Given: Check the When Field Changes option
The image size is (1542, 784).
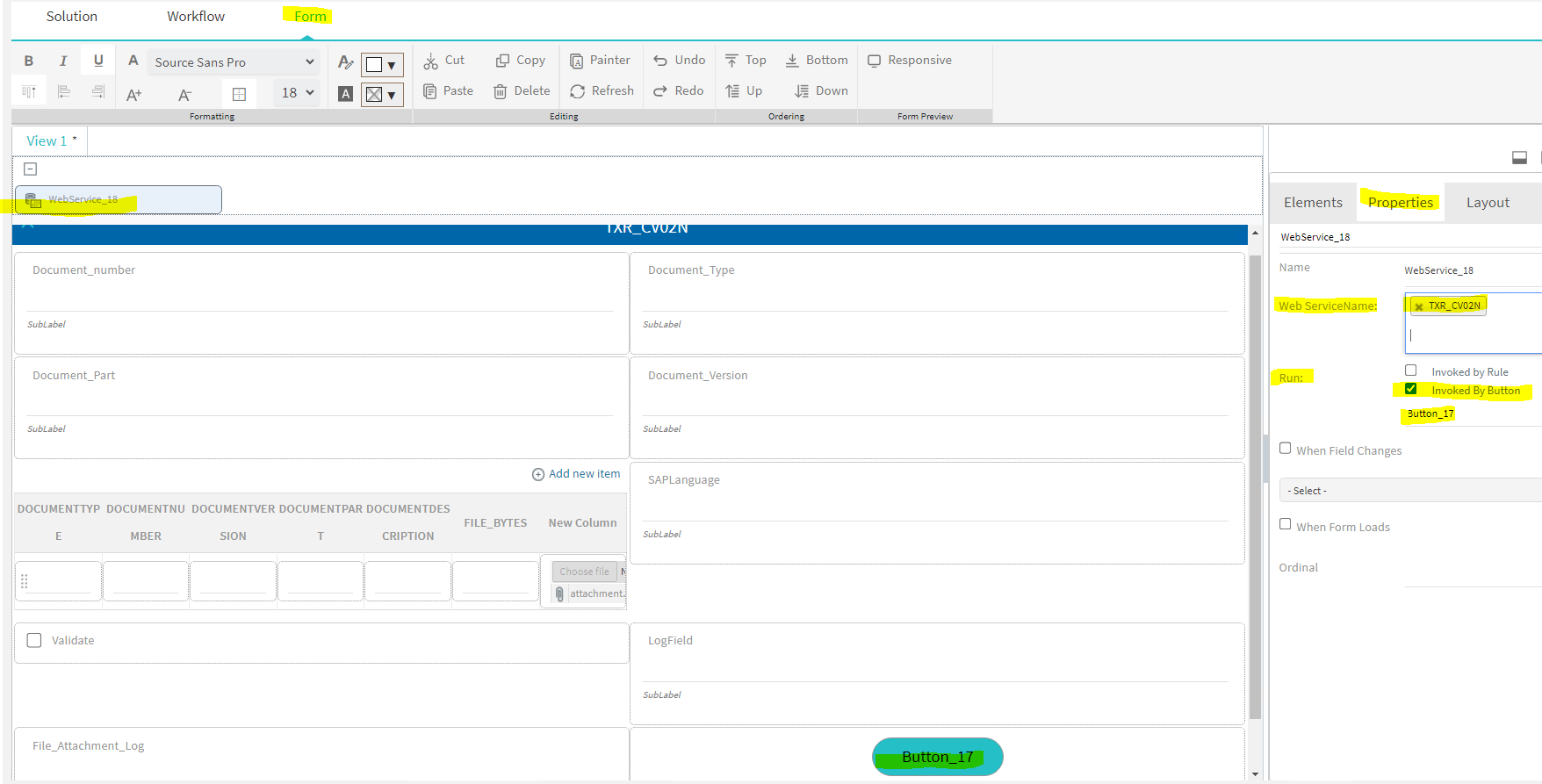Looking at the screenshot, I should point(1286,449).
